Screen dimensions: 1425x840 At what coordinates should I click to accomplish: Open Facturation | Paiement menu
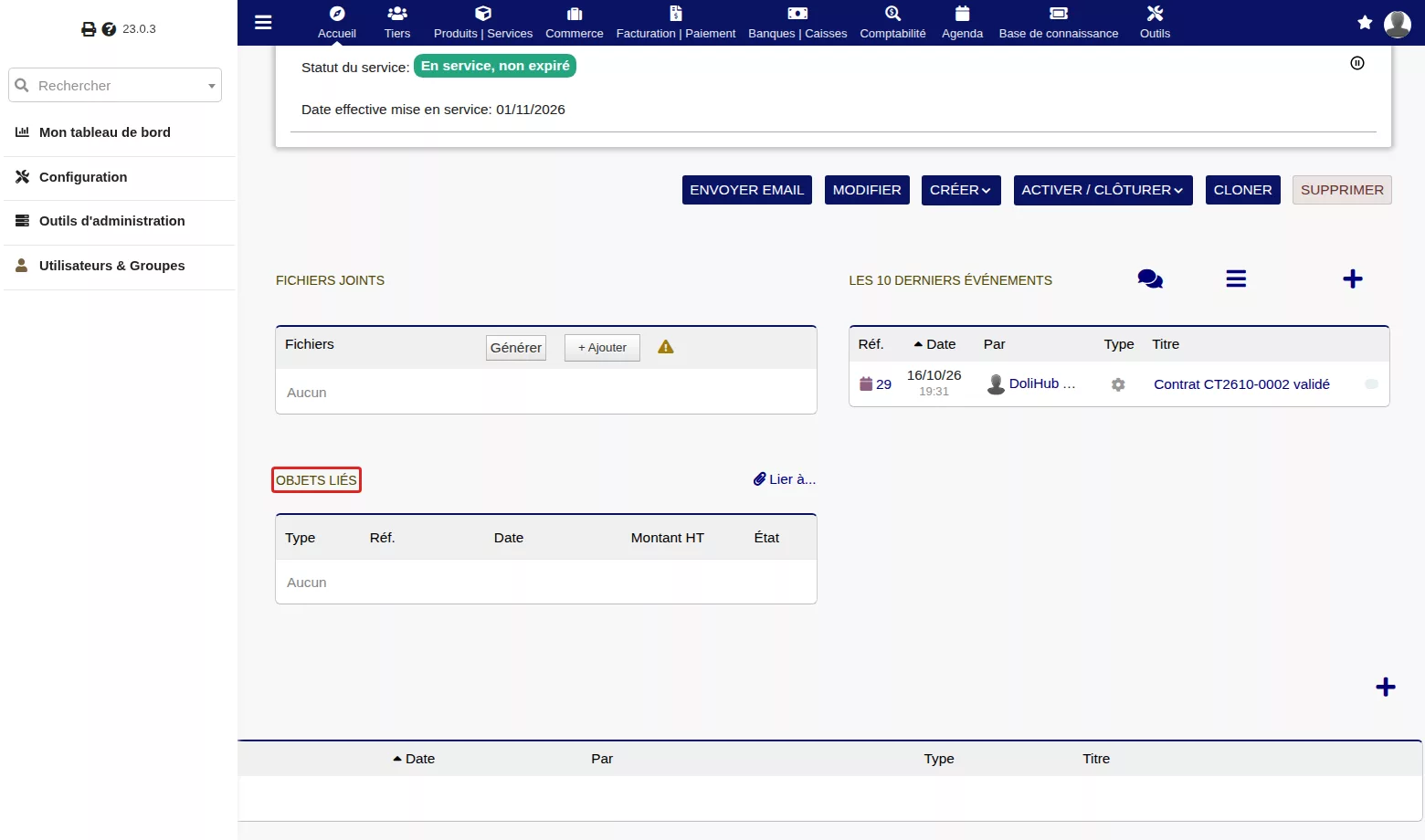pos(676,23)
